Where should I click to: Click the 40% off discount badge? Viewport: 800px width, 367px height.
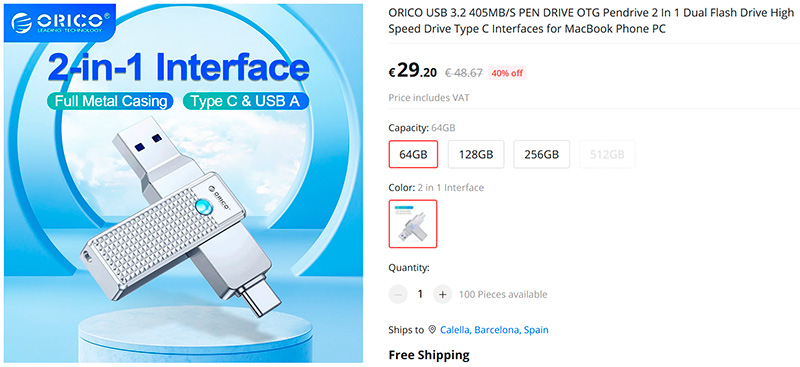[507, 73]
